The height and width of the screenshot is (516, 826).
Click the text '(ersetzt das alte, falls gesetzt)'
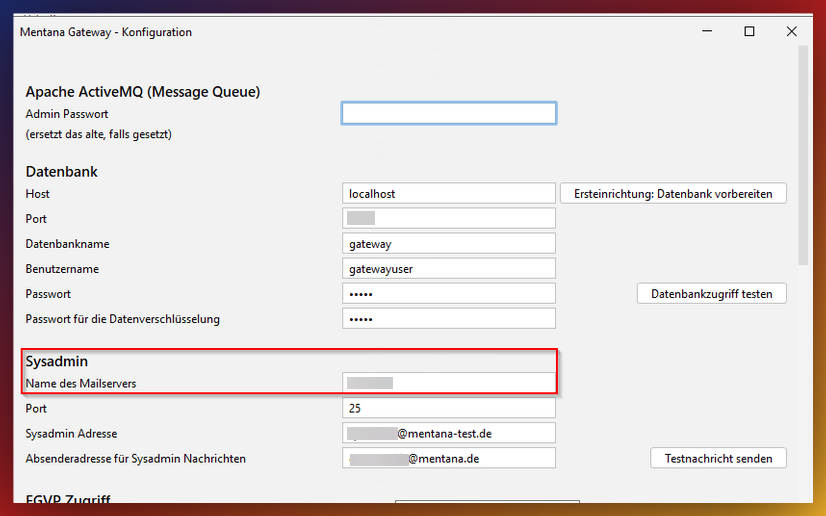[99, 134]
